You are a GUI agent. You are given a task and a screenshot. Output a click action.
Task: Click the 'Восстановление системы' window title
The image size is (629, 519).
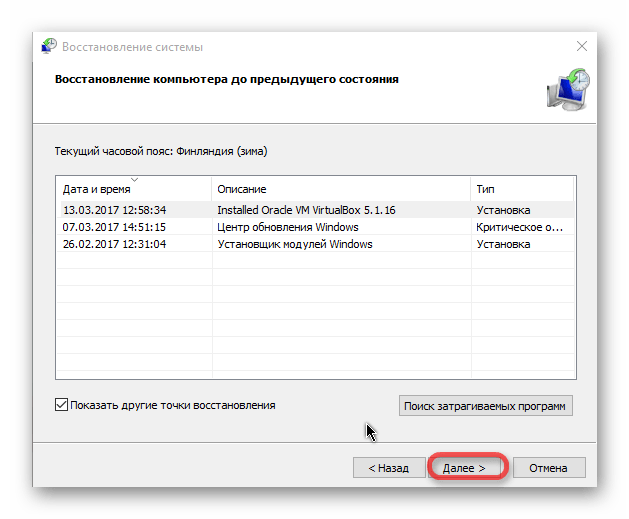[132, 47]
